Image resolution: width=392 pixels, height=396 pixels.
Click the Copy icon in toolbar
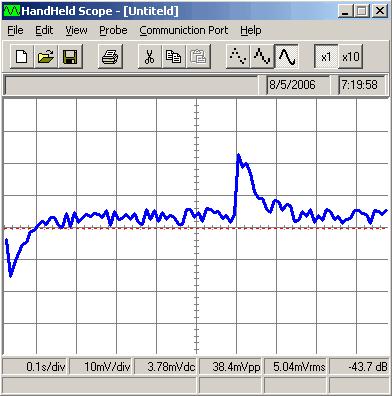pyautogui.click(x=174, y=56)
